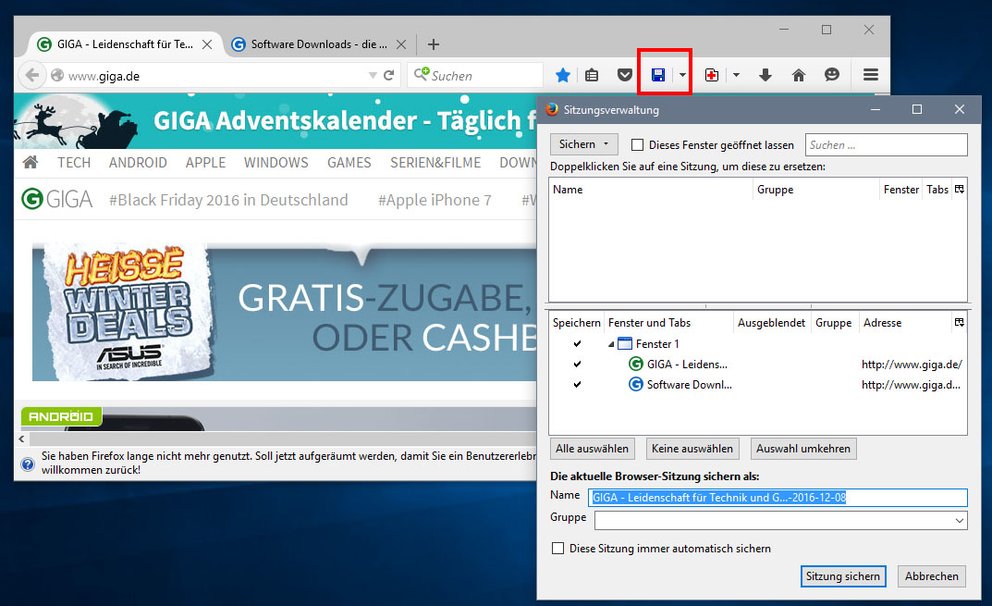Toggle the save checkmark for Fenster 1
The width and height of the screenshot is (992, 606).
click(577, 344)
